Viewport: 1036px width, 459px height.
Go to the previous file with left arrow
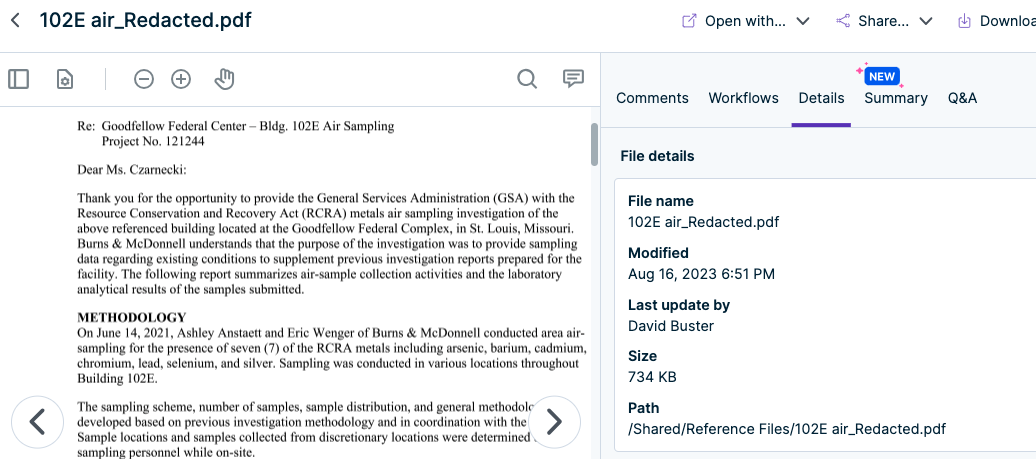[x=38, y=421]
